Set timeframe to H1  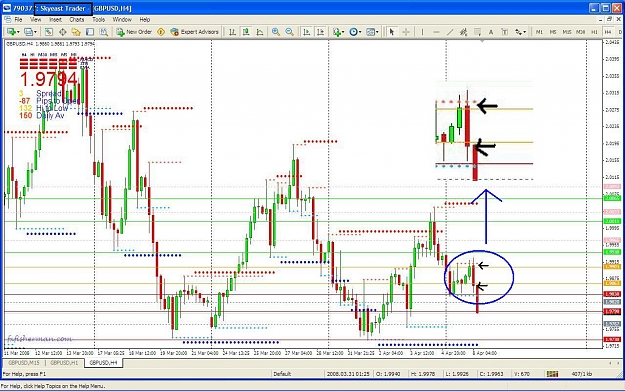tap(594, 32)
